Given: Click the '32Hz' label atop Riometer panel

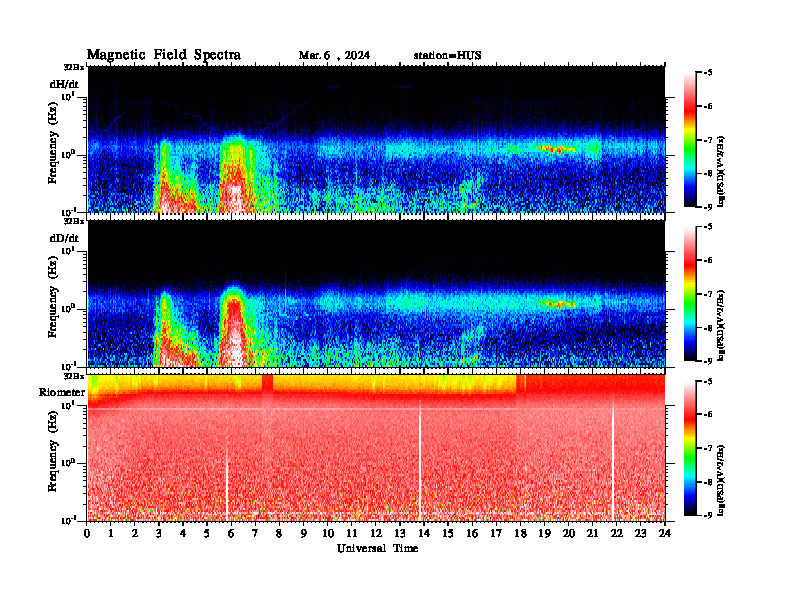Looking at the screenshot, I should point(74,376).
